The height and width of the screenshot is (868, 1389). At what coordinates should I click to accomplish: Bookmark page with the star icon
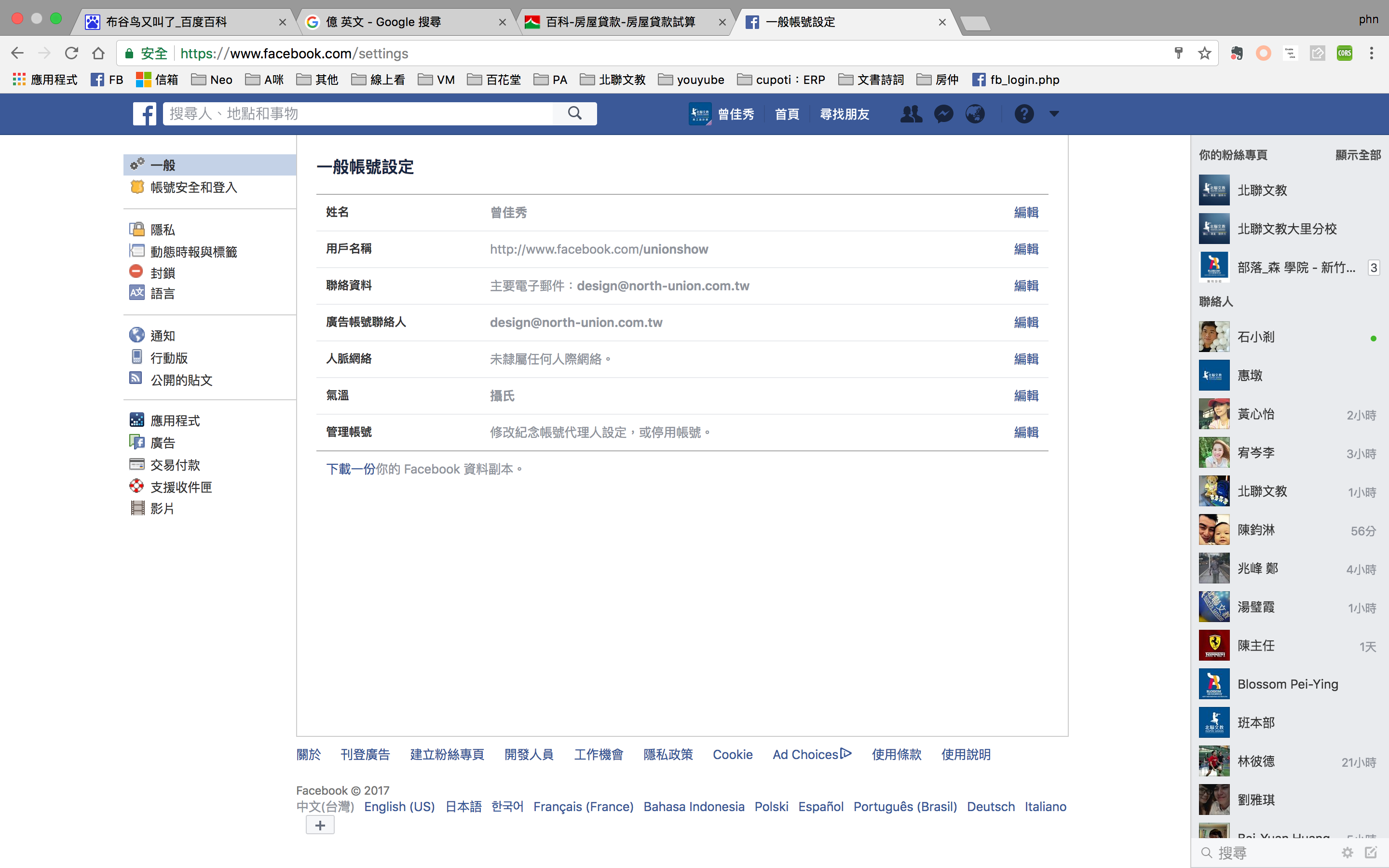[1204, 54]
